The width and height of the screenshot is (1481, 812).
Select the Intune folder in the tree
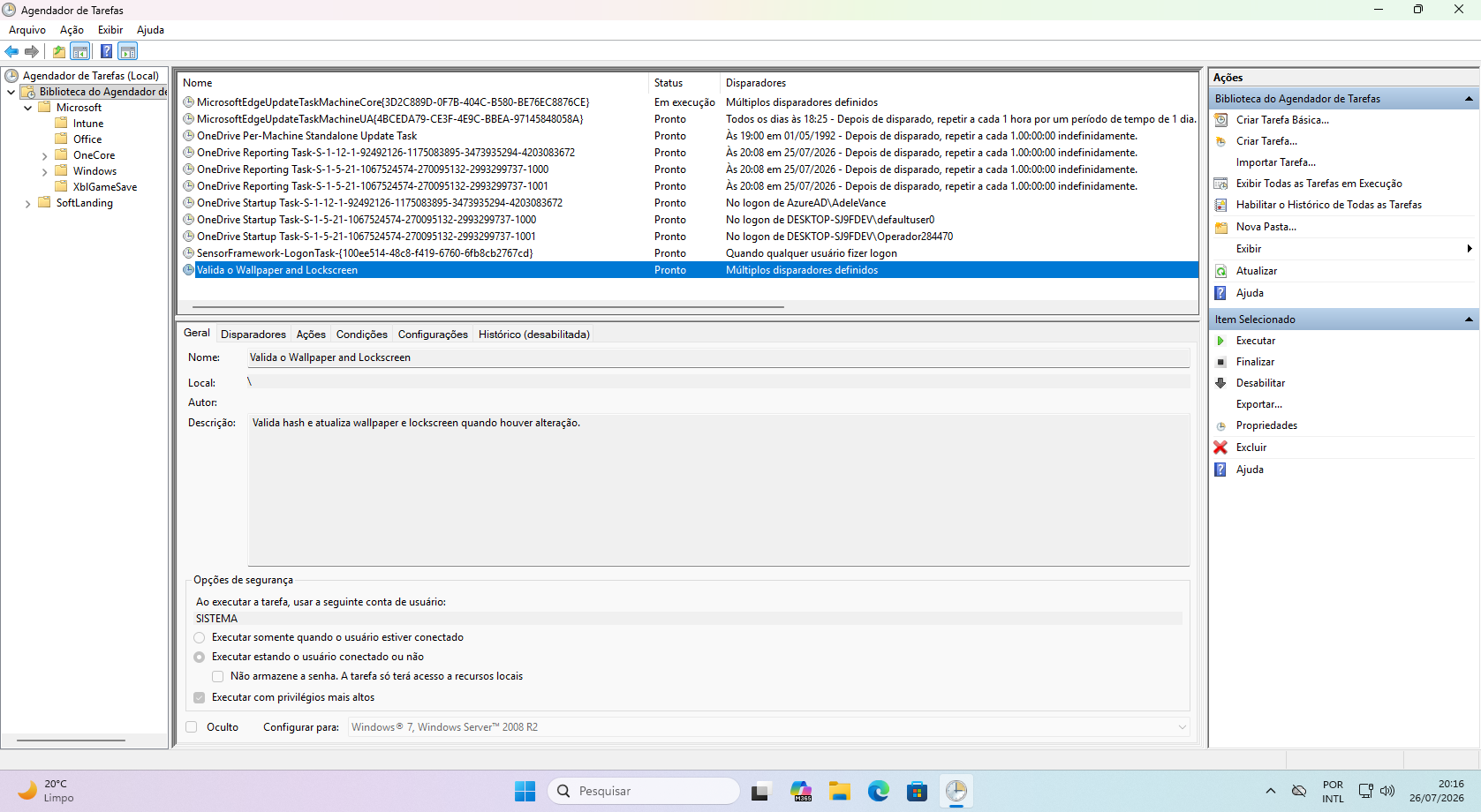88,124
